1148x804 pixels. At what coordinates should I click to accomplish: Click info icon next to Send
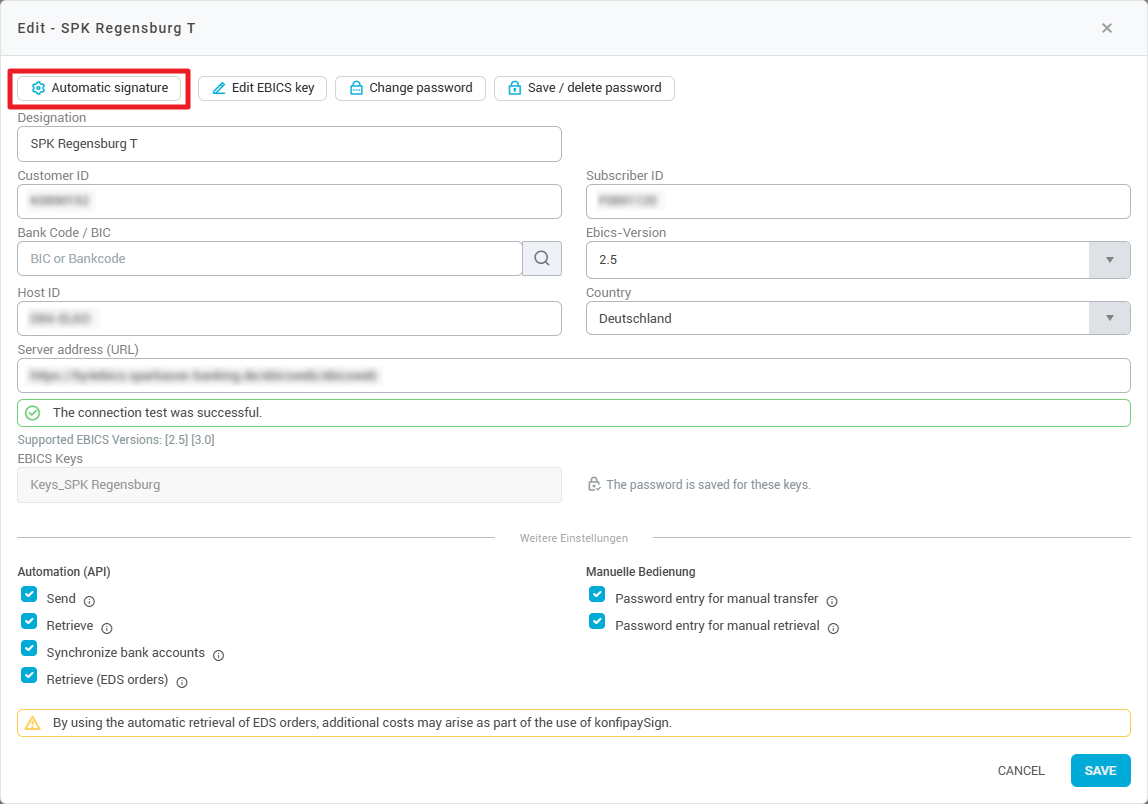89,601
